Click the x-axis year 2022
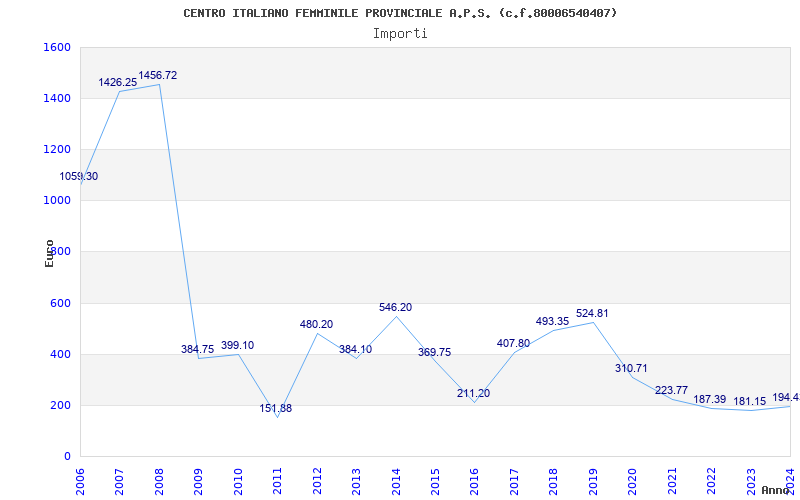This screenshot has width=800, height=500. click(711, 482)
